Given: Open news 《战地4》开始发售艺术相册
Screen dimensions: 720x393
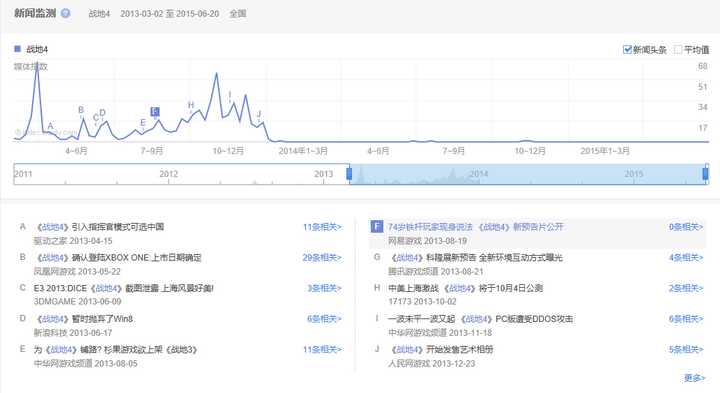Looking at the screenshot, I should click(441, 349).
